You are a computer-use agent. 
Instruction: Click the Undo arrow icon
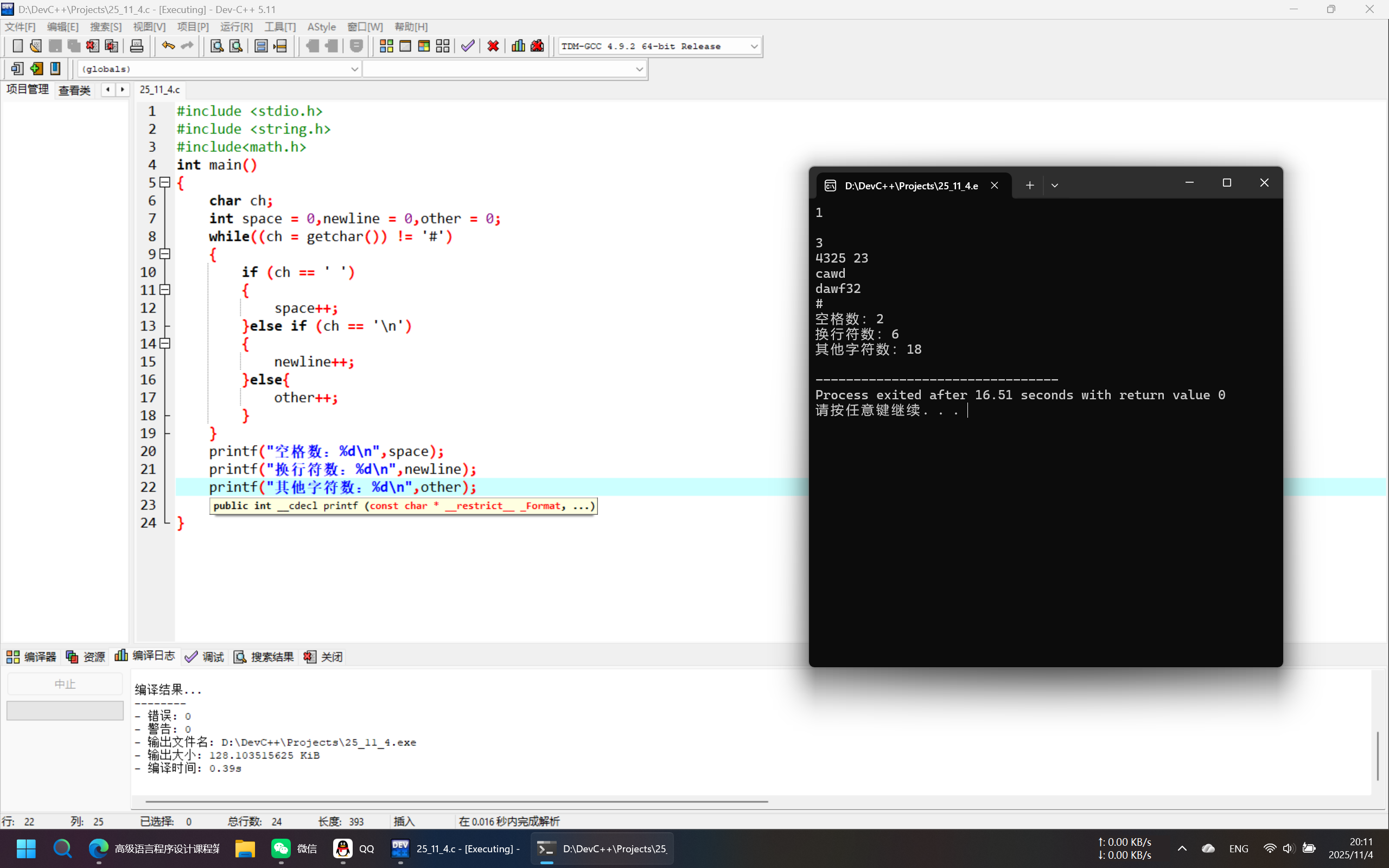168,46
